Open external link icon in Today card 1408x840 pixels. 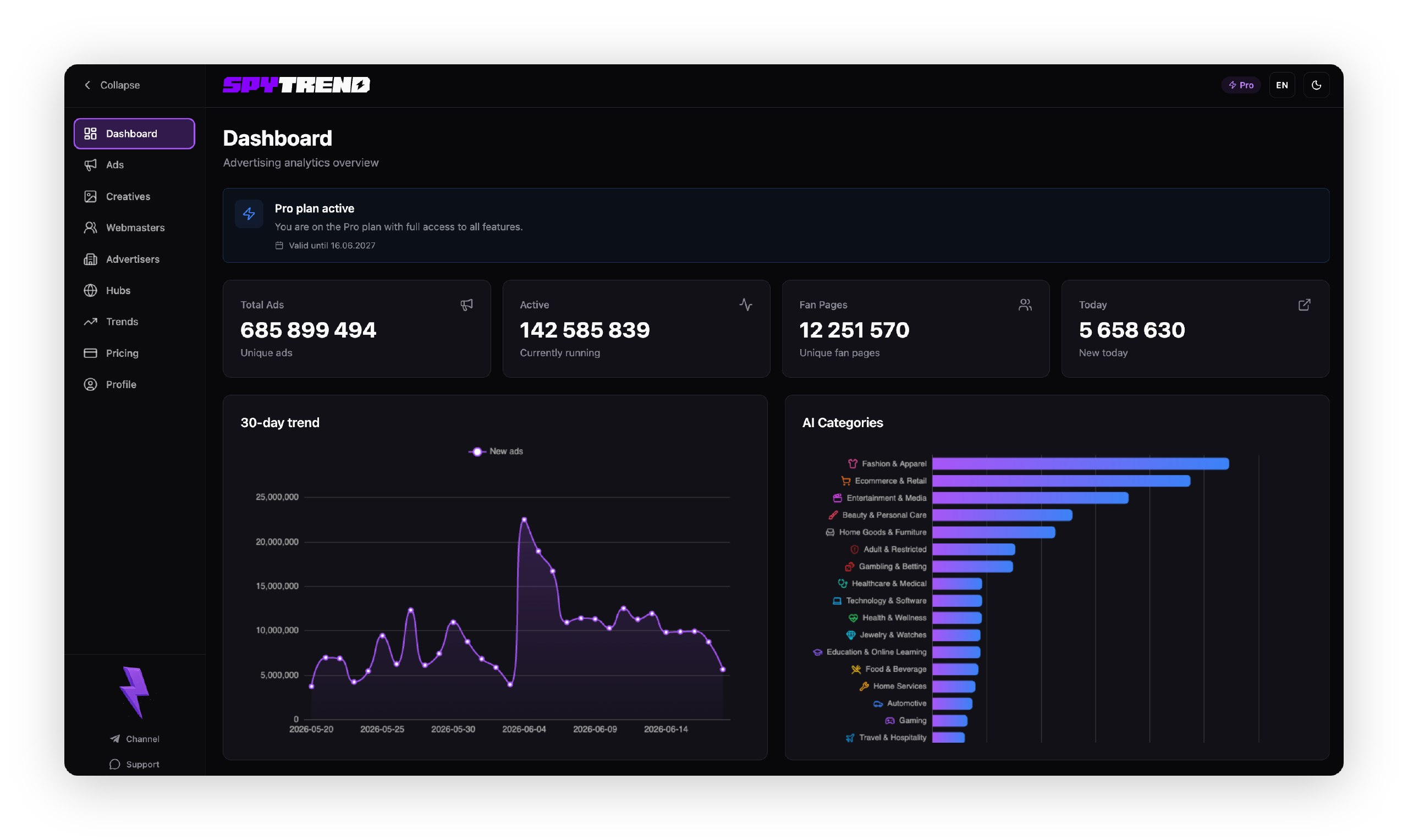(x=1305, y=305)
